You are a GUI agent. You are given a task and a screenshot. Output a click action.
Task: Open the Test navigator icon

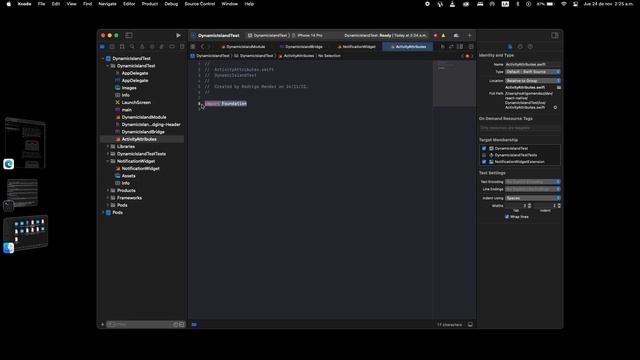point(152,47)
